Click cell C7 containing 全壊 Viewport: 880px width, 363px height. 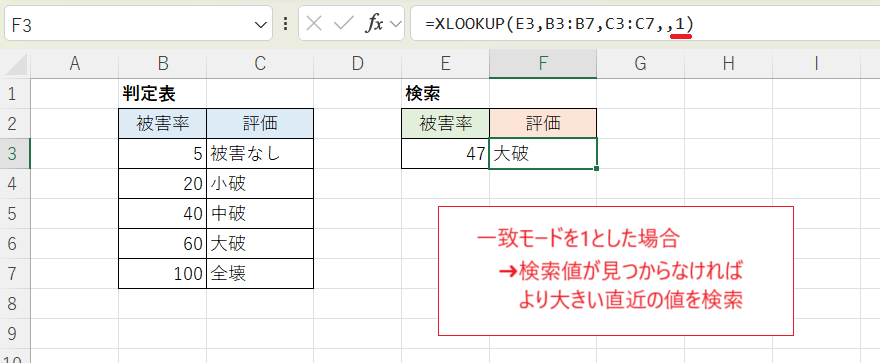(x=260, y=274)
